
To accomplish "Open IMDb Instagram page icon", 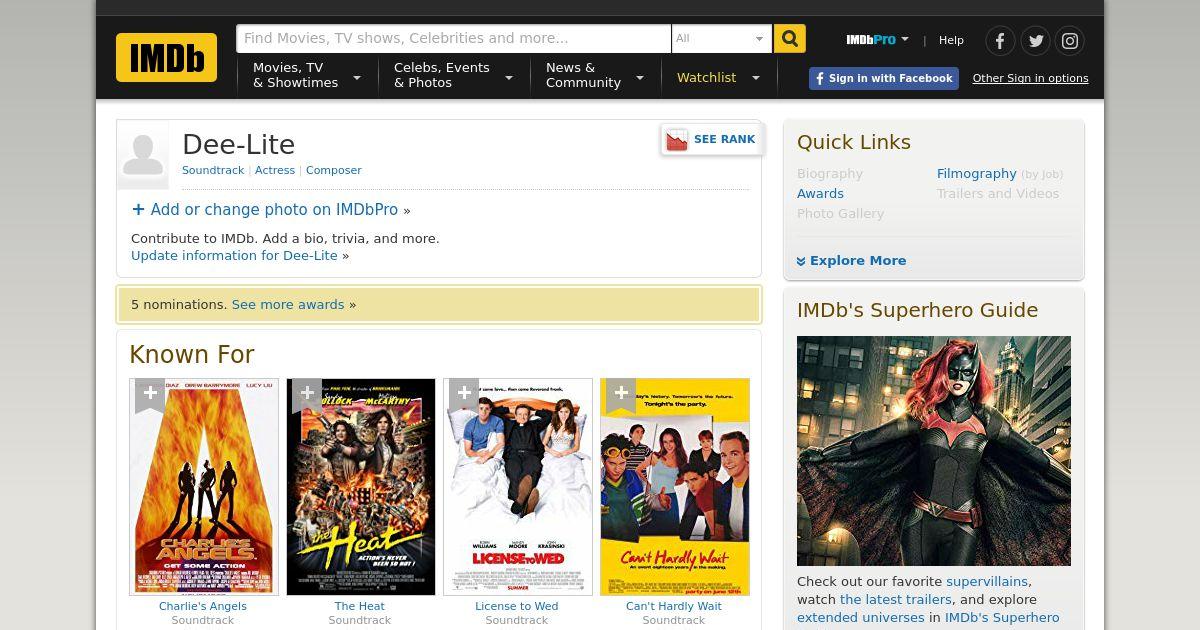I will (x=1070, y=41).
